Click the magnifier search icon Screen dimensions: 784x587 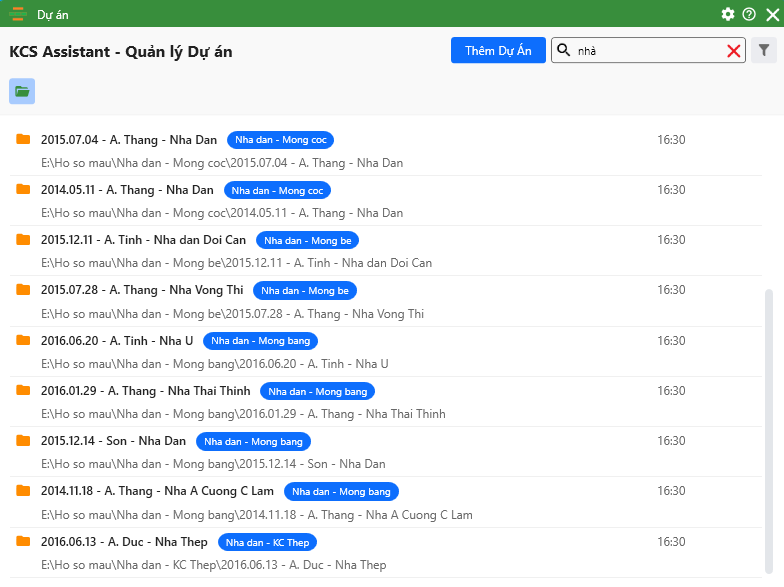point(564,51)
